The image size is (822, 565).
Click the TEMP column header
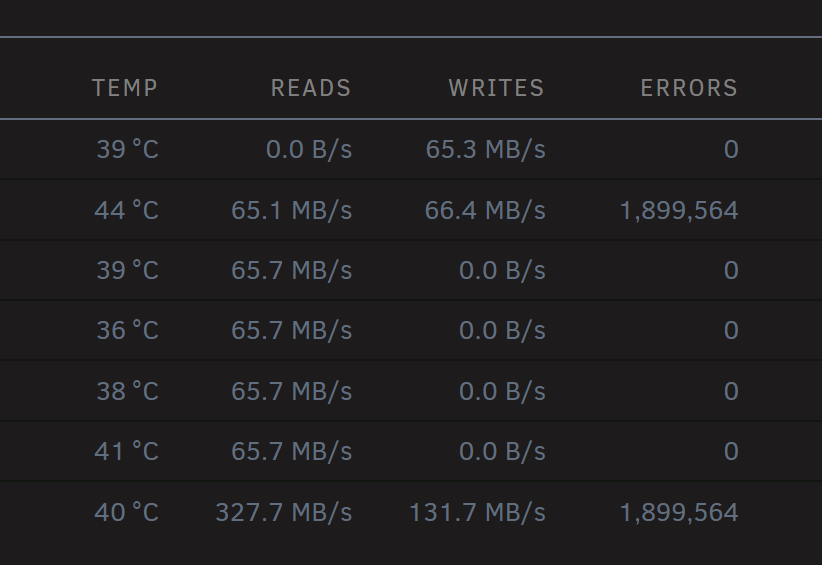point(125,88)
